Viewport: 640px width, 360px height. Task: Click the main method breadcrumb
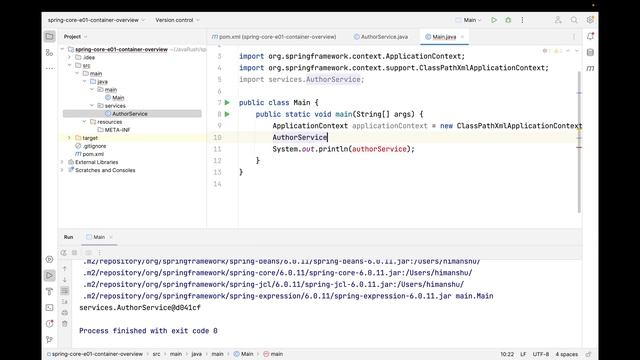tap(273, 354)
